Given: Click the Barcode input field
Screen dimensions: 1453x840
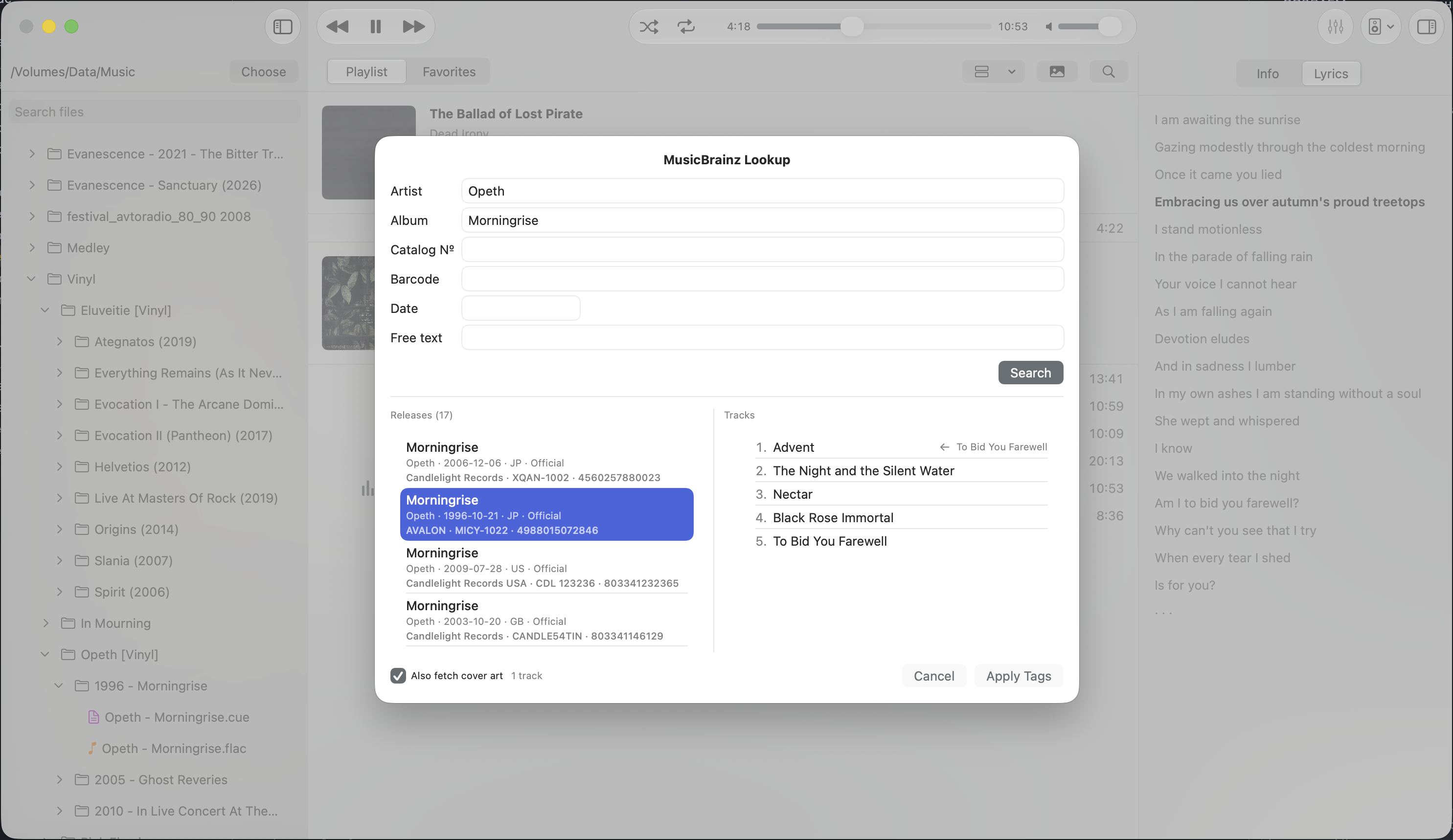Looking at the screenshot, I should [x=762, y=279].
